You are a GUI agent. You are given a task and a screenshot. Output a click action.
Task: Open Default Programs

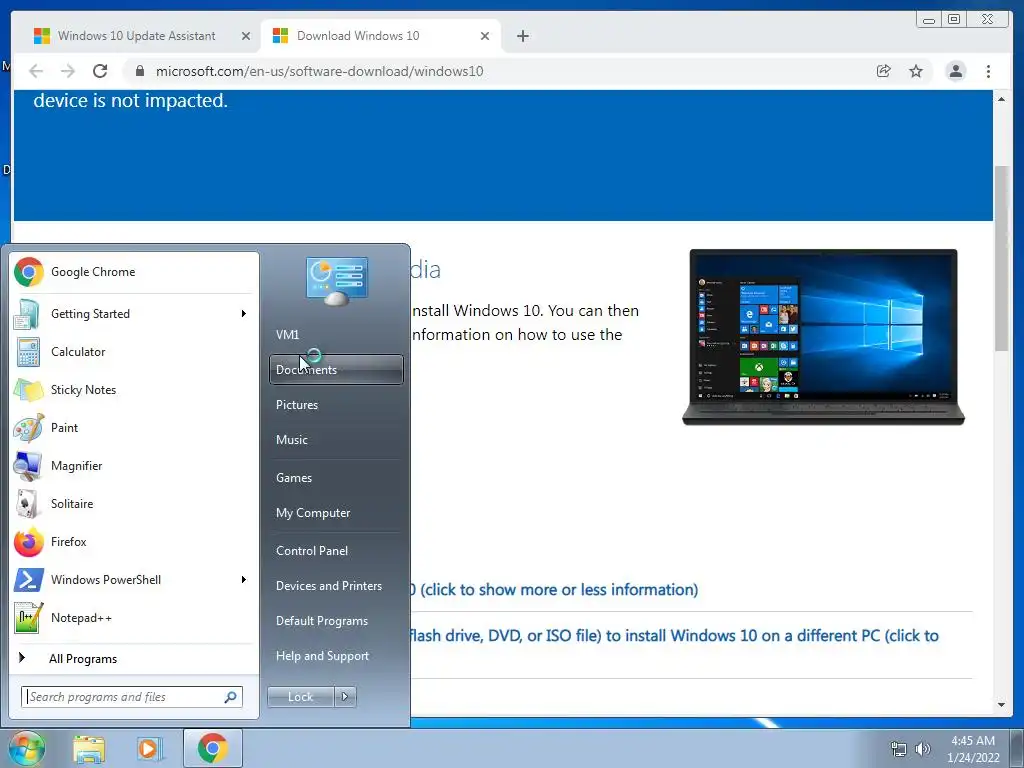click(336, 621)
